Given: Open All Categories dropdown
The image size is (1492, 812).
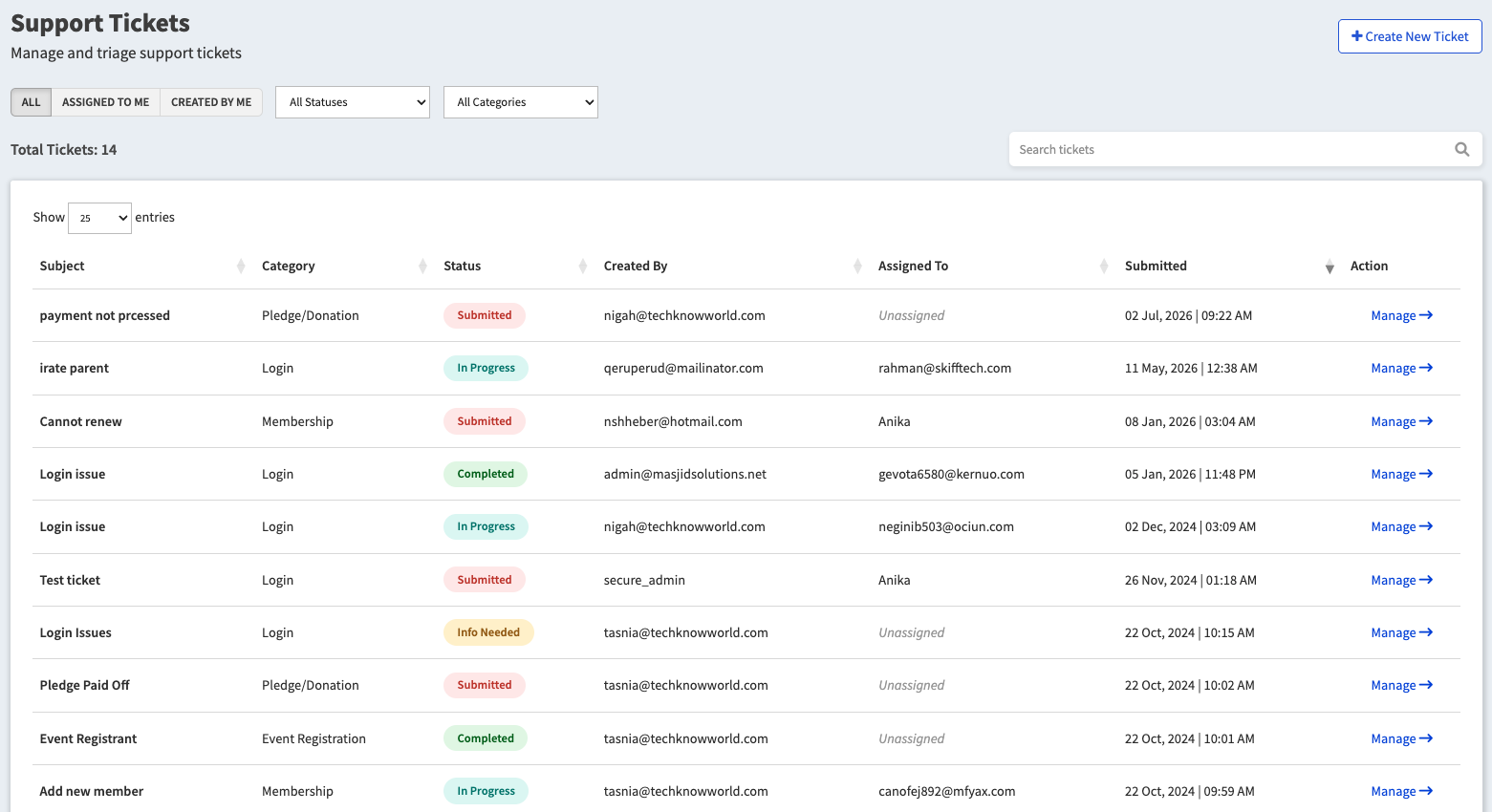Looking at the screenshot, I should [x=521, y=102].
